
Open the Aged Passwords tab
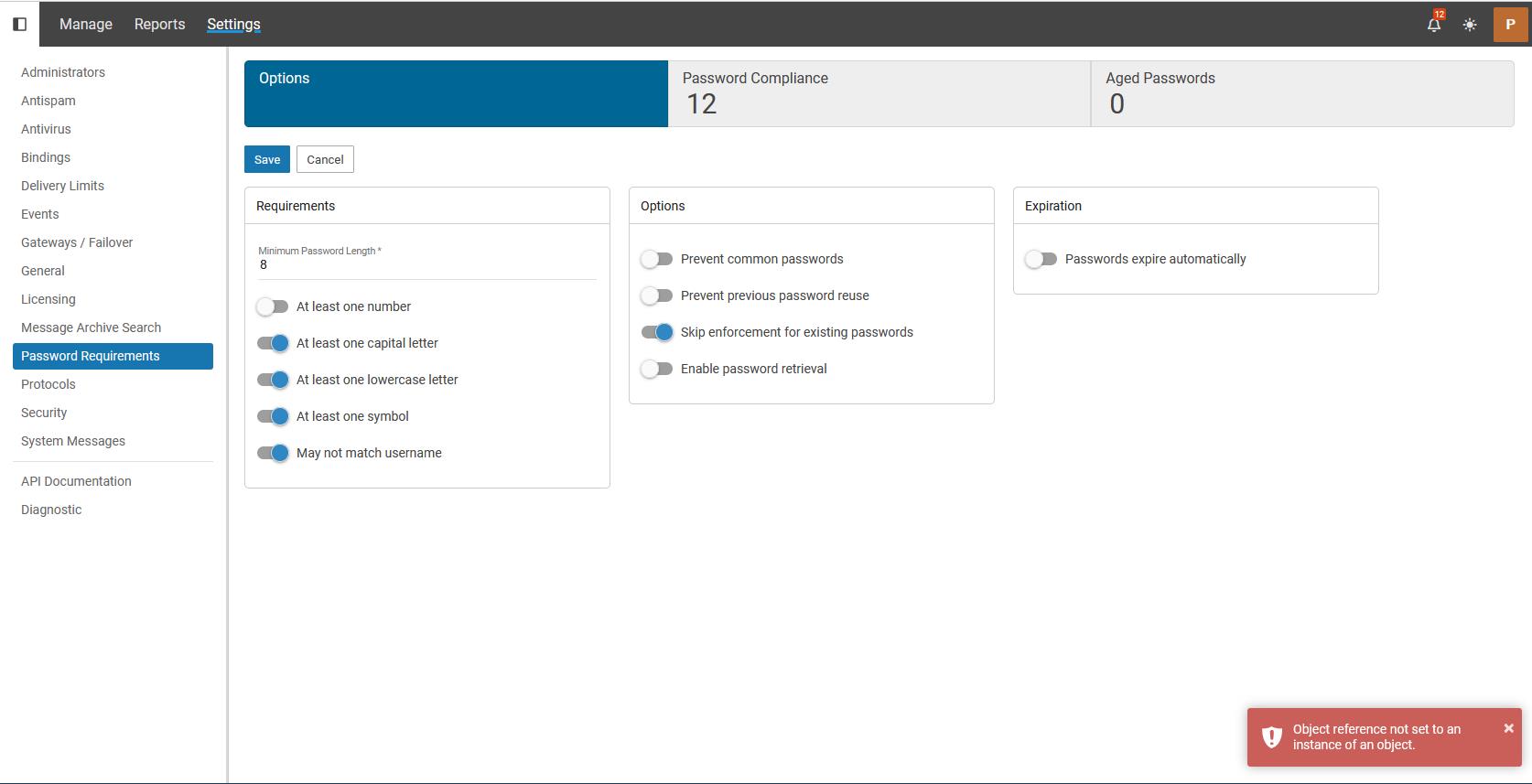coord(1301,93)
